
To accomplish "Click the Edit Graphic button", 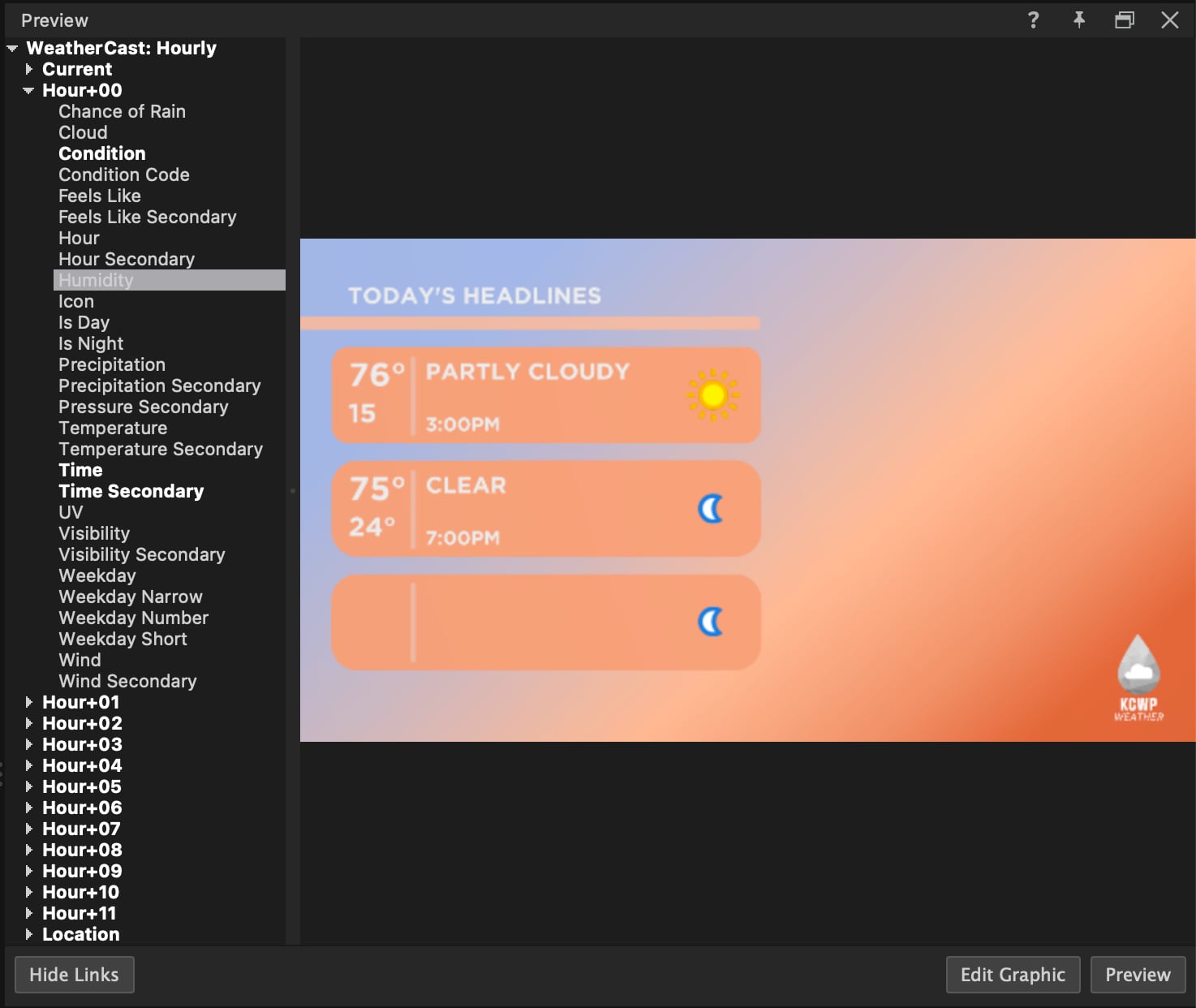I will click(1013, 975).
